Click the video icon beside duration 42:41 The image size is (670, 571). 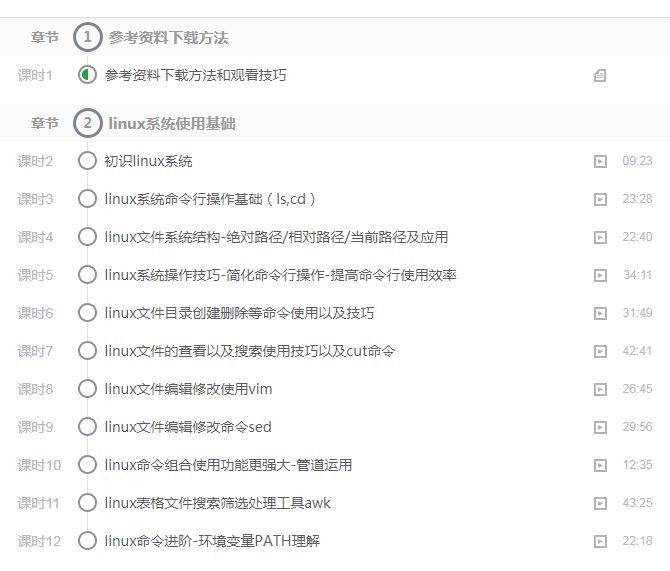(x=600, y=351)
